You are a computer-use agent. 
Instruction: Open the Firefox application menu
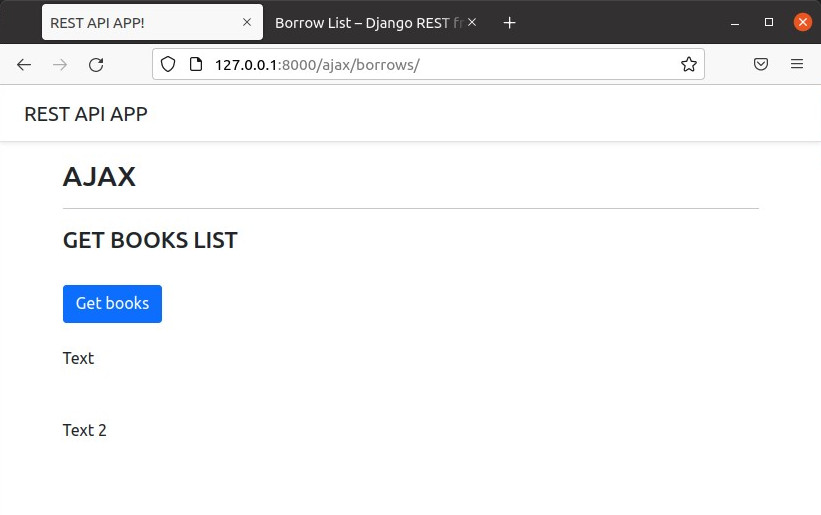[x=797, y=64]
